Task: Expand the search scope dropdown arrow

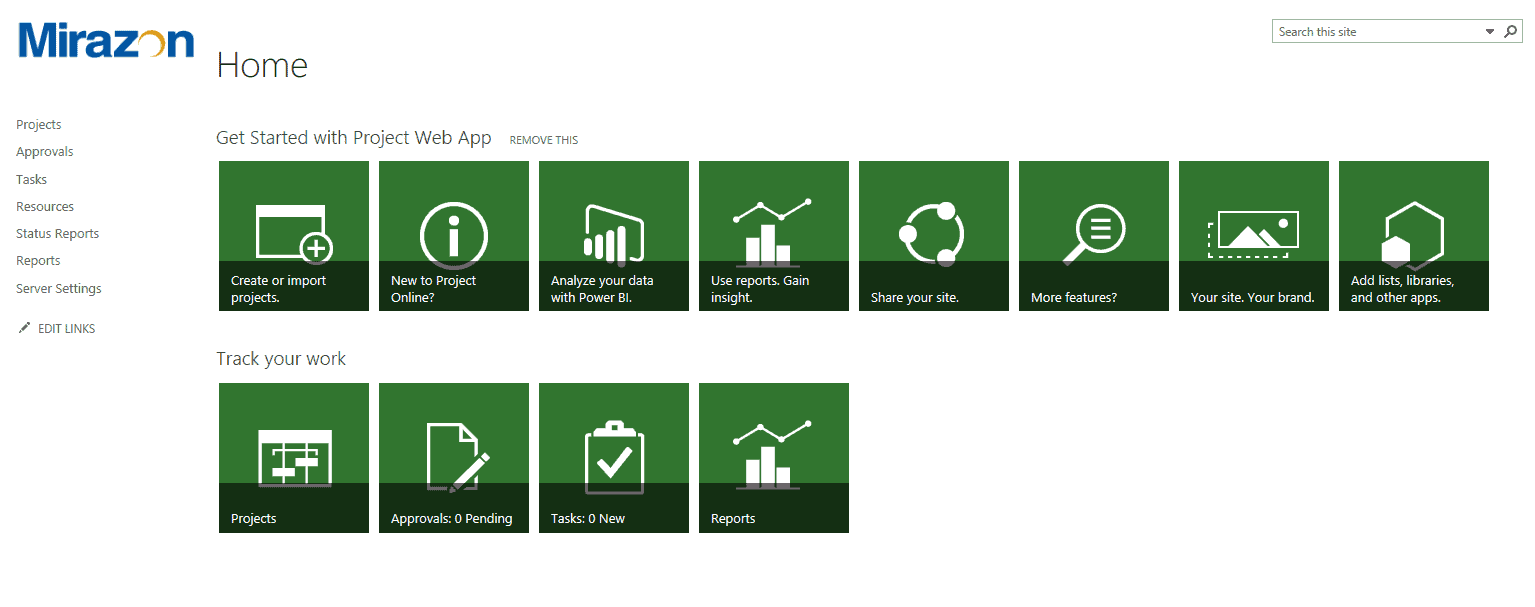Action: pyautogui.click(x=1490, y=32)
